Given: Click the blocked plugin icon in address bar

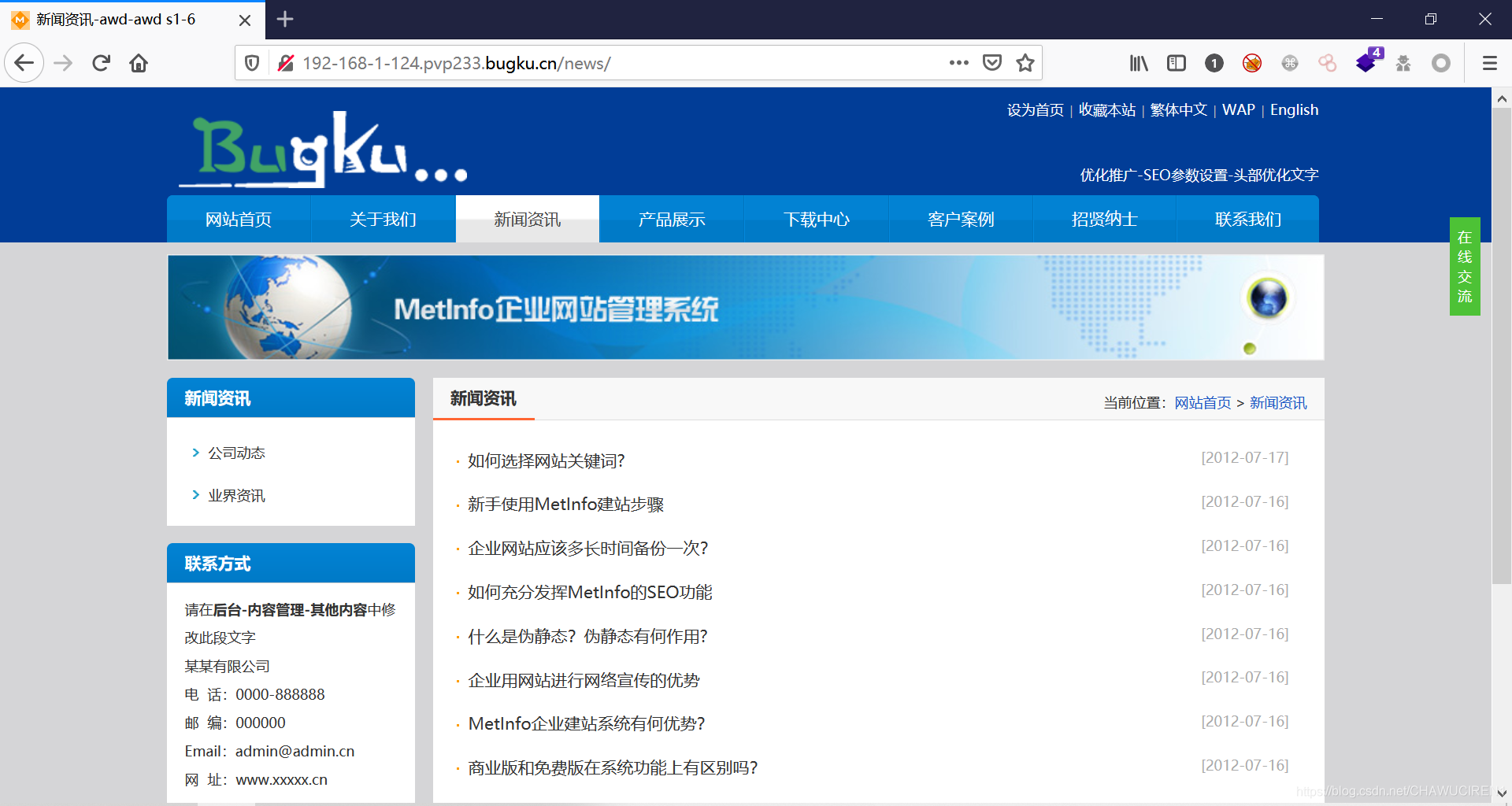Looking at the screenshot, I should (287, 62).
